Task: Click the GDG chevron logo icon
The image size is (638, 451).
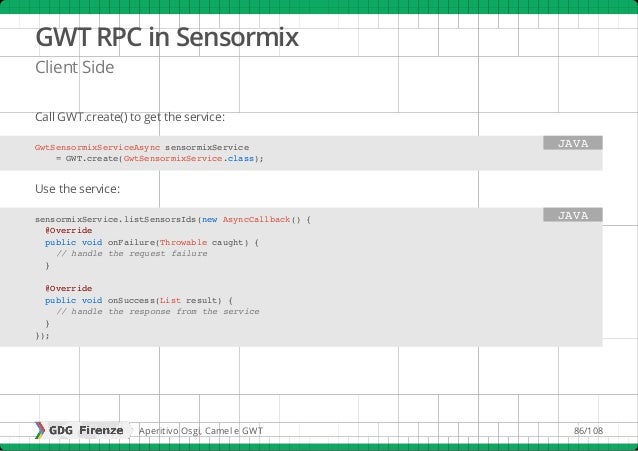Action: coord(39,430)
